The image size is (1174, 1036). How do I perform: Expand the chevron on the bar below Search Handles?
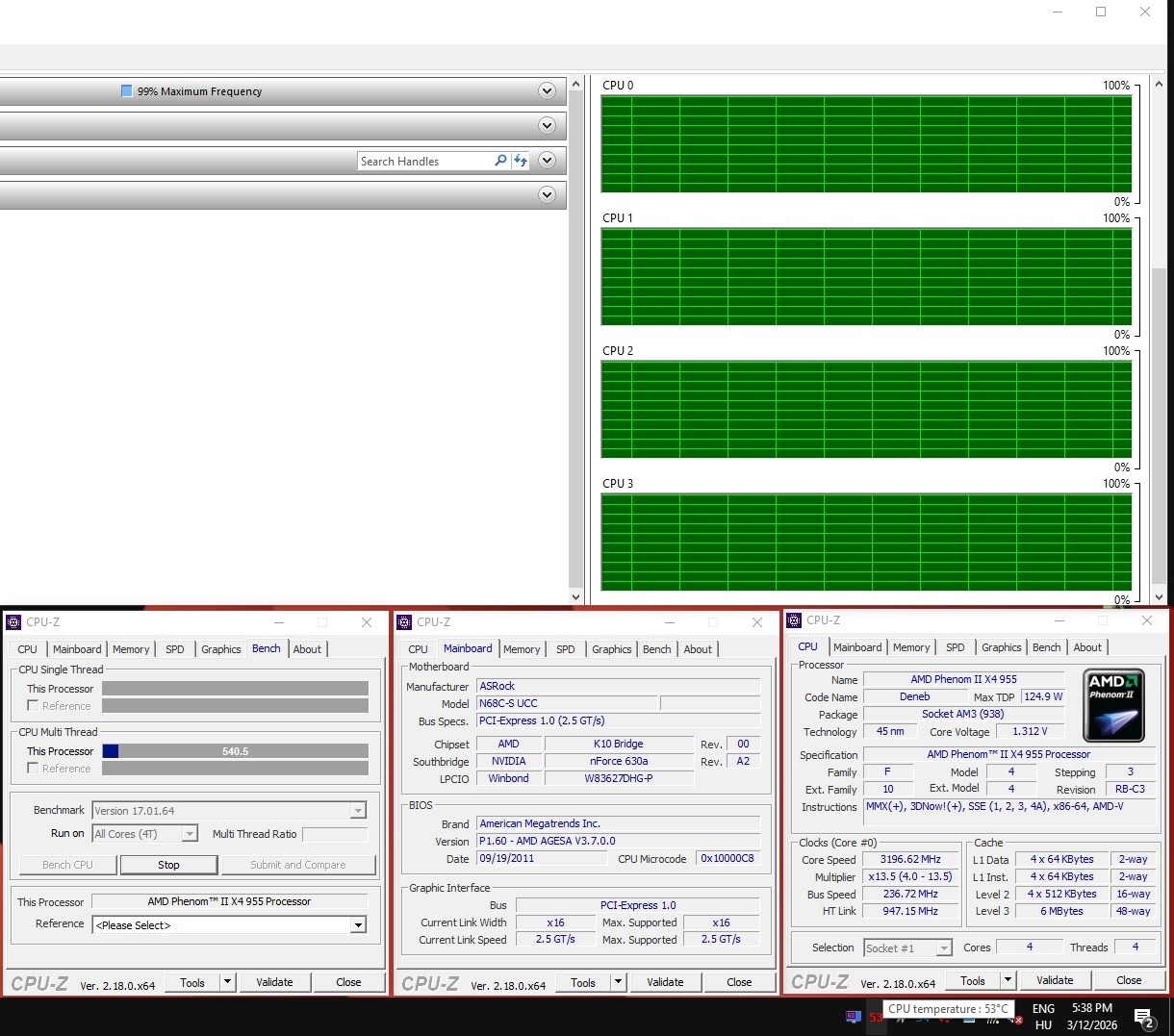(x=548, y=195)
